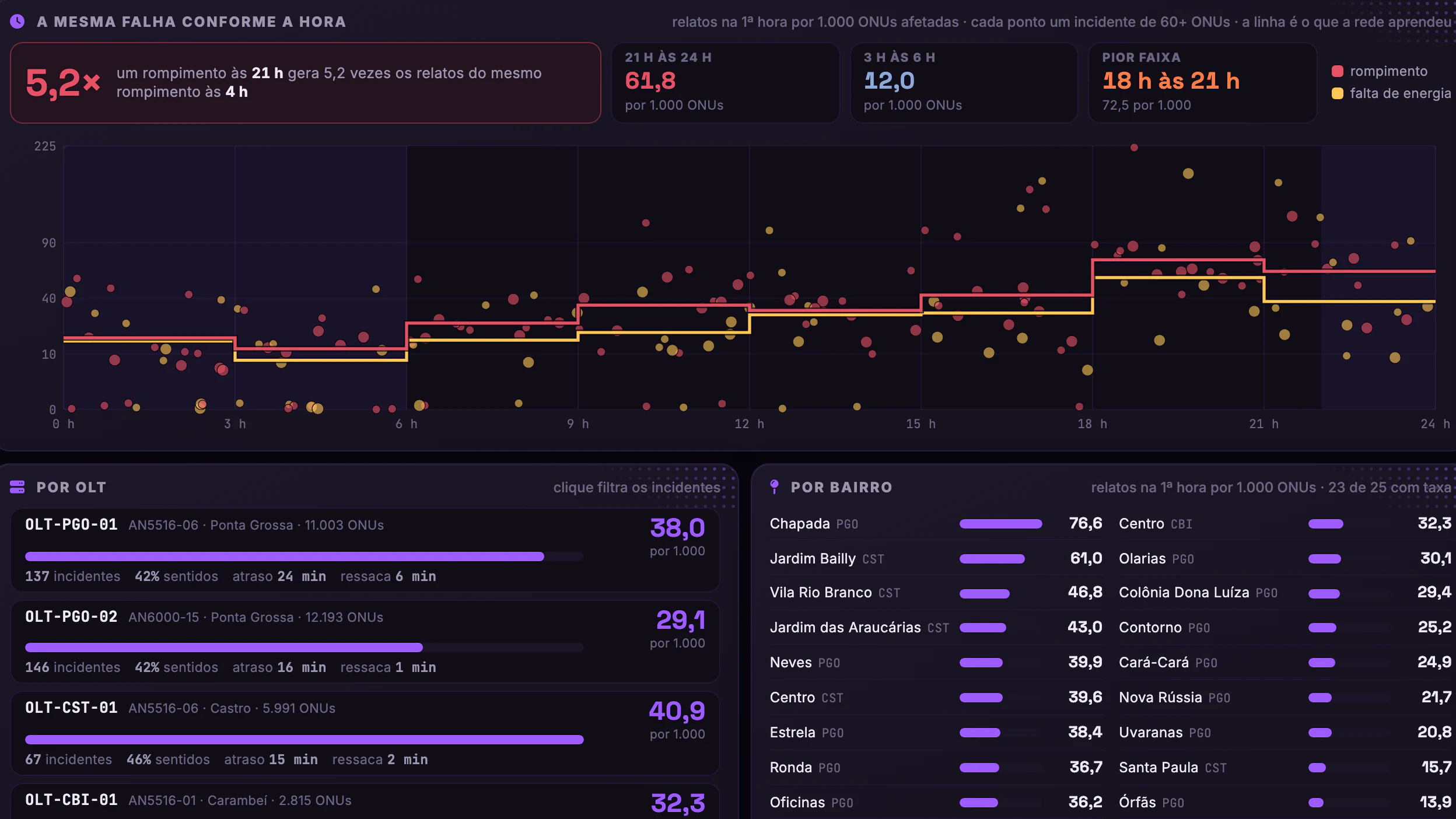The width and height of the screenshot is (1456, 819).
Task: Click the clique filtra os incidentes hint
Action: 637,488
